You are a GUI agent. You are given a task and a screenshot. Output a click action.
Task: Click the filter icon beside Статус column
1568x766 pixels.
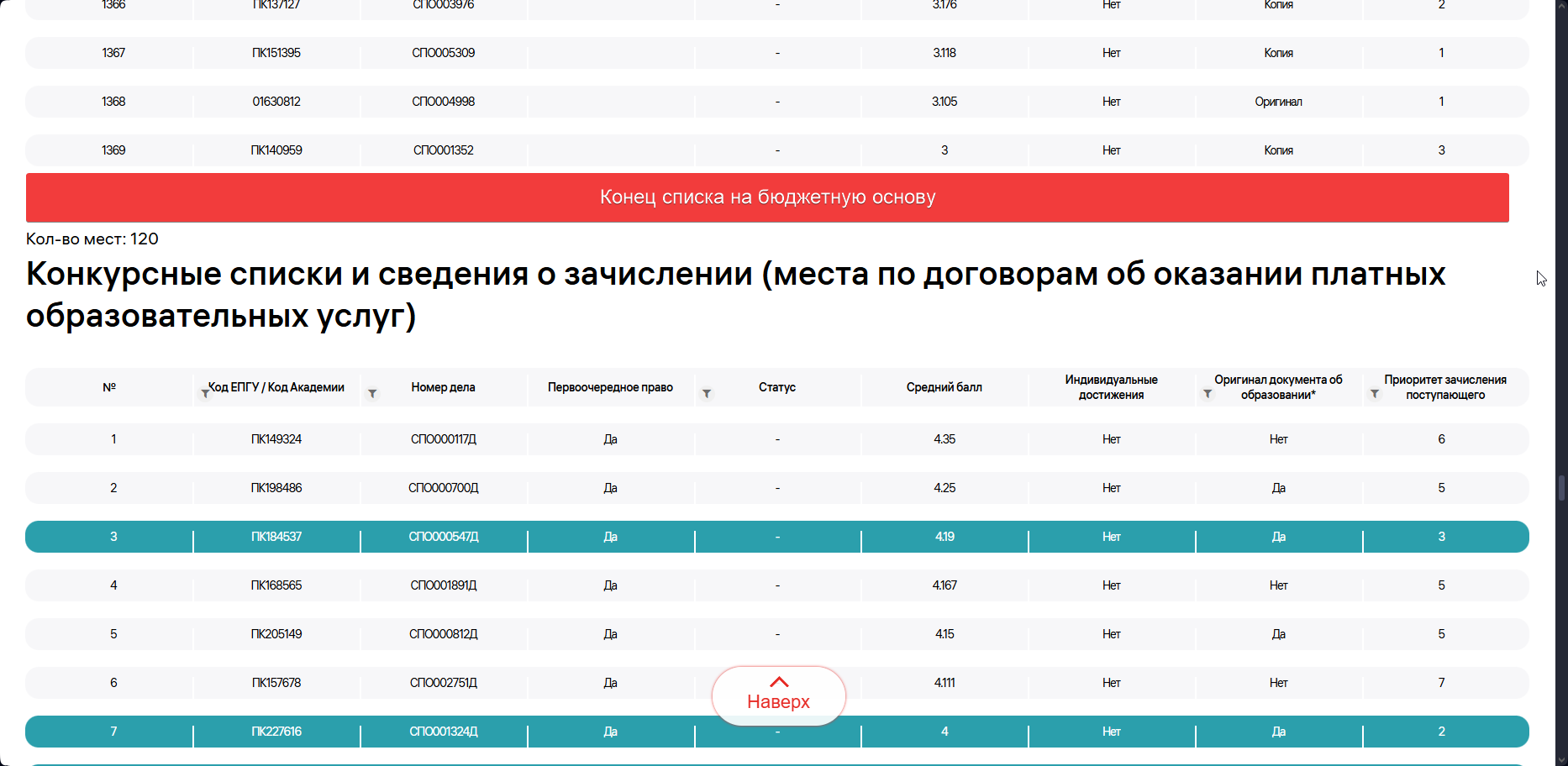pos(707,392)
